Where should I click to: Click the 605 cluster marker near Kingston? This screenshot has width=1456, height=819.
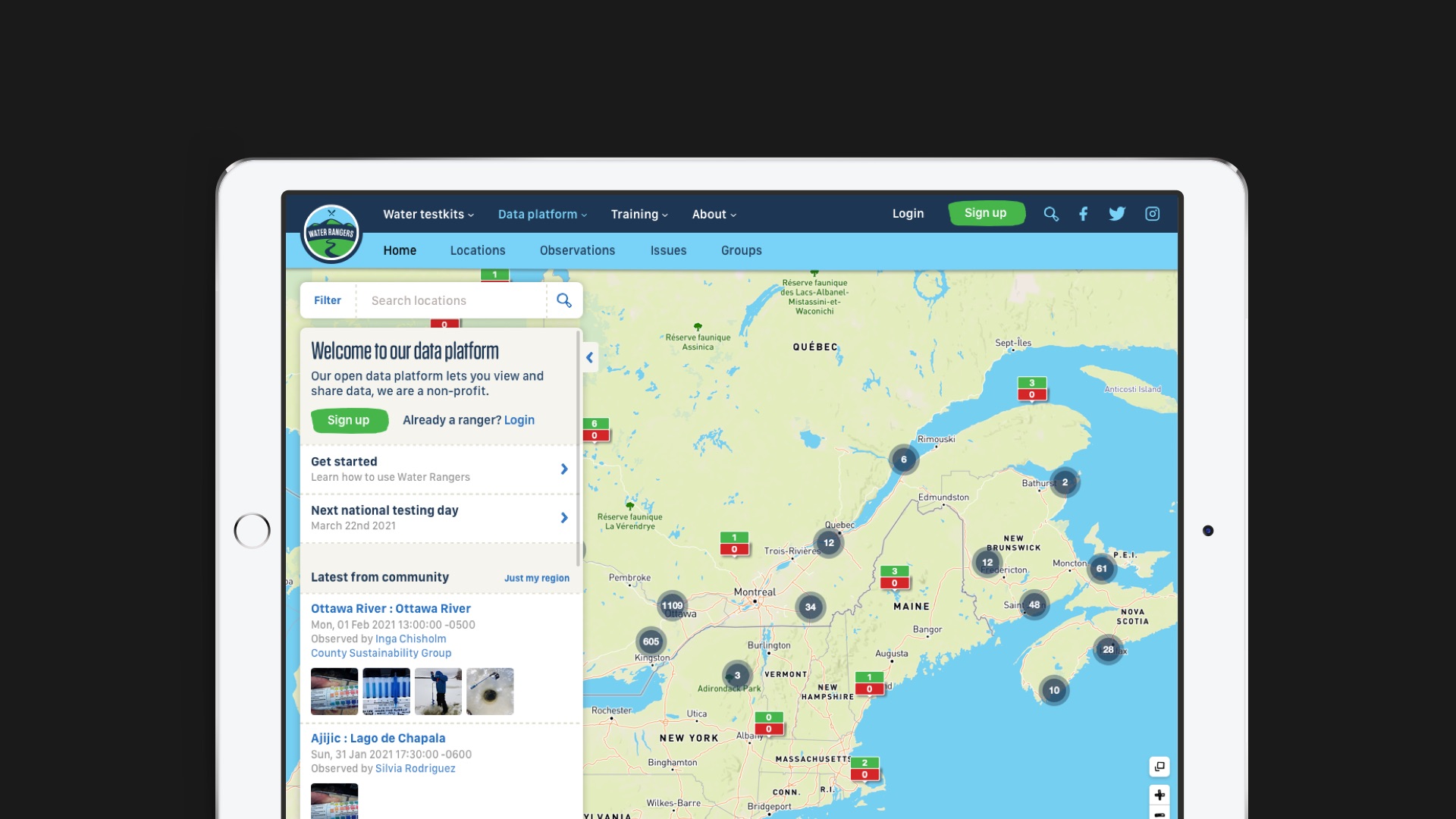point(651,642)
